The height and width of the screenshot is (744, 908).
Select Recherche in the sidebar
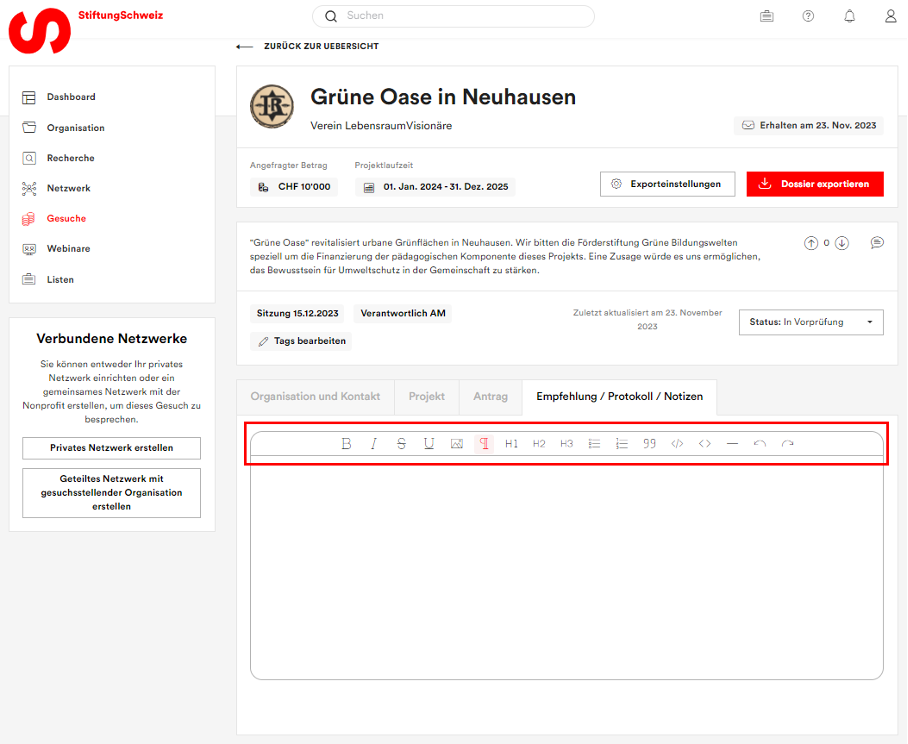(x=70, y=158)
